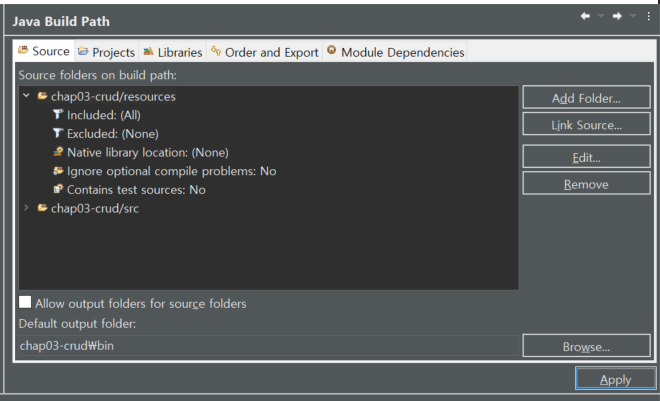This screenshot has height=401, width=660.
Task: Browse for the default output folder
Action: [586, 346]
